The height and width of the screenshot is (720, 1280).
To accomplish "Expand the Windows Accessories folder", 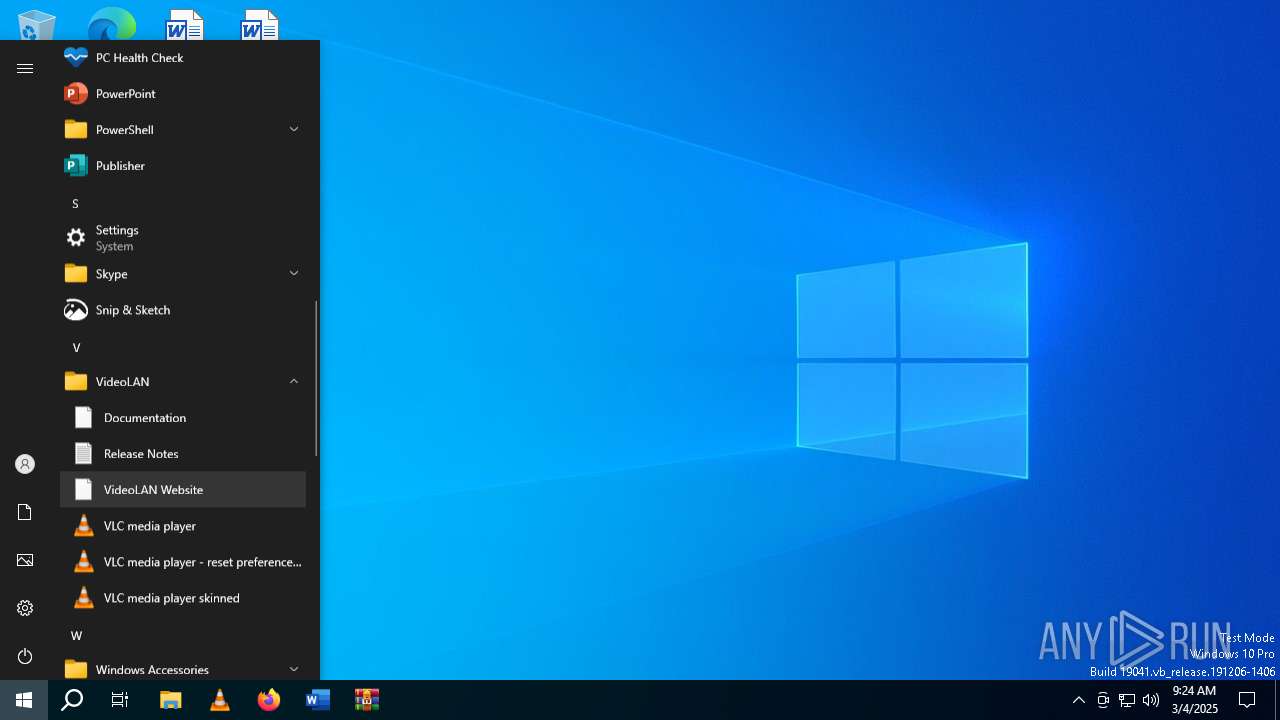I will pos(294,669).
